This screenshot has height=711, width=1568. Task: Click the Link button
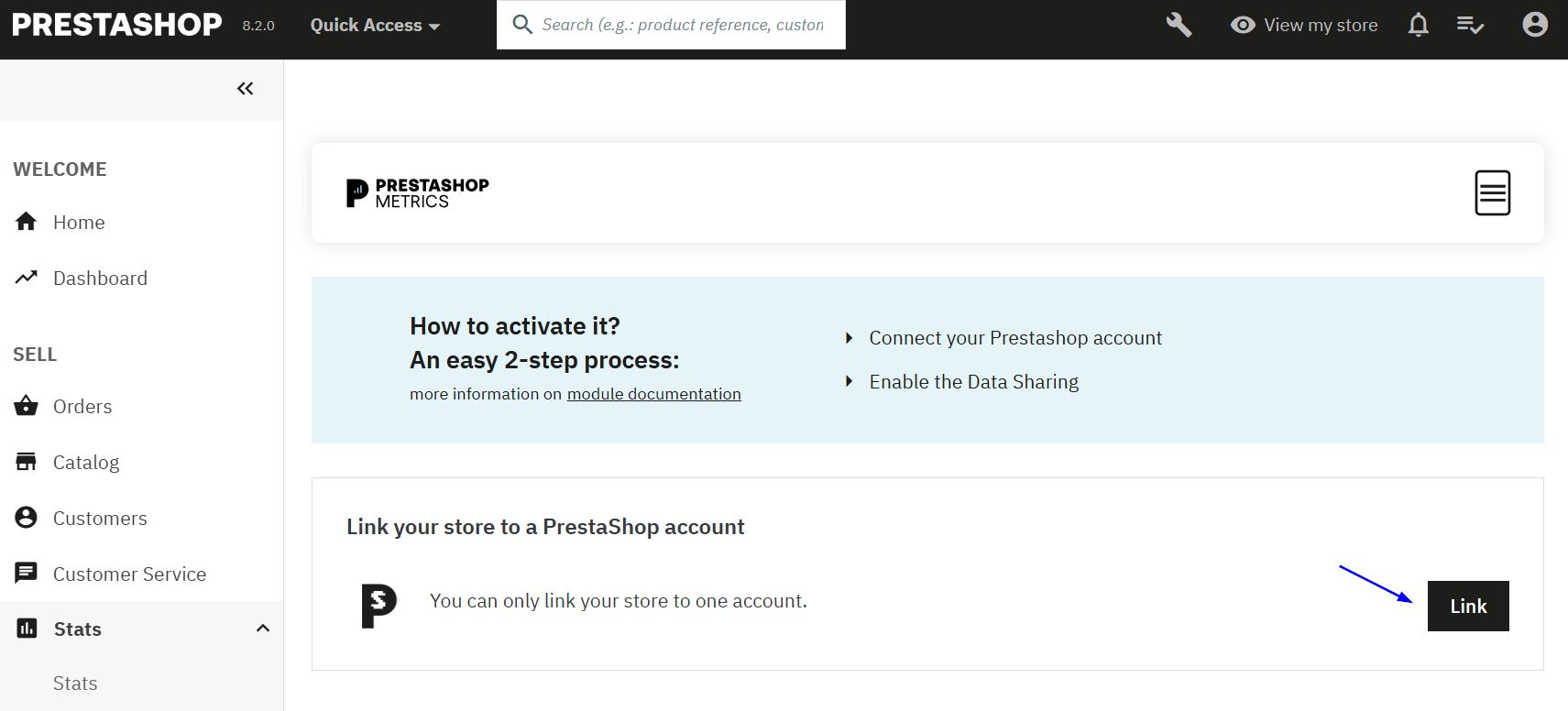click(x=1468, y=606)
